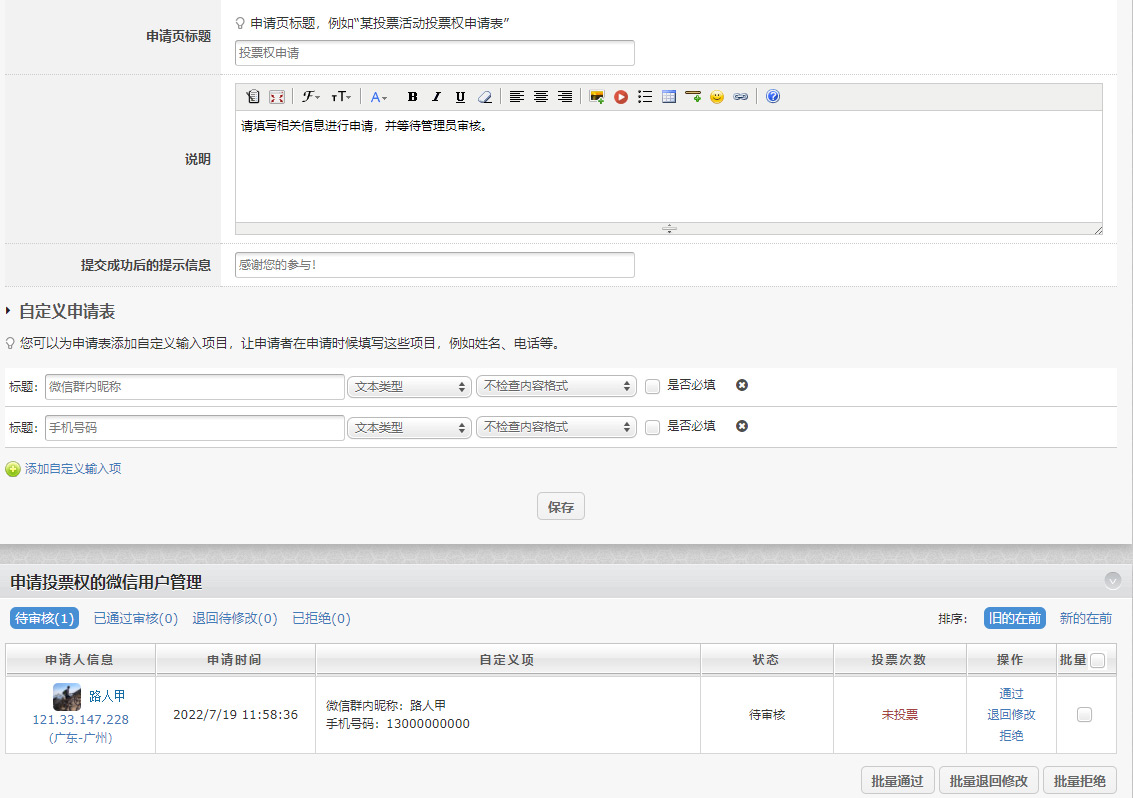Toggle bold formatting in editor toolbar
This screenshot has width=1133, height=798.
[x=412, y=97]
